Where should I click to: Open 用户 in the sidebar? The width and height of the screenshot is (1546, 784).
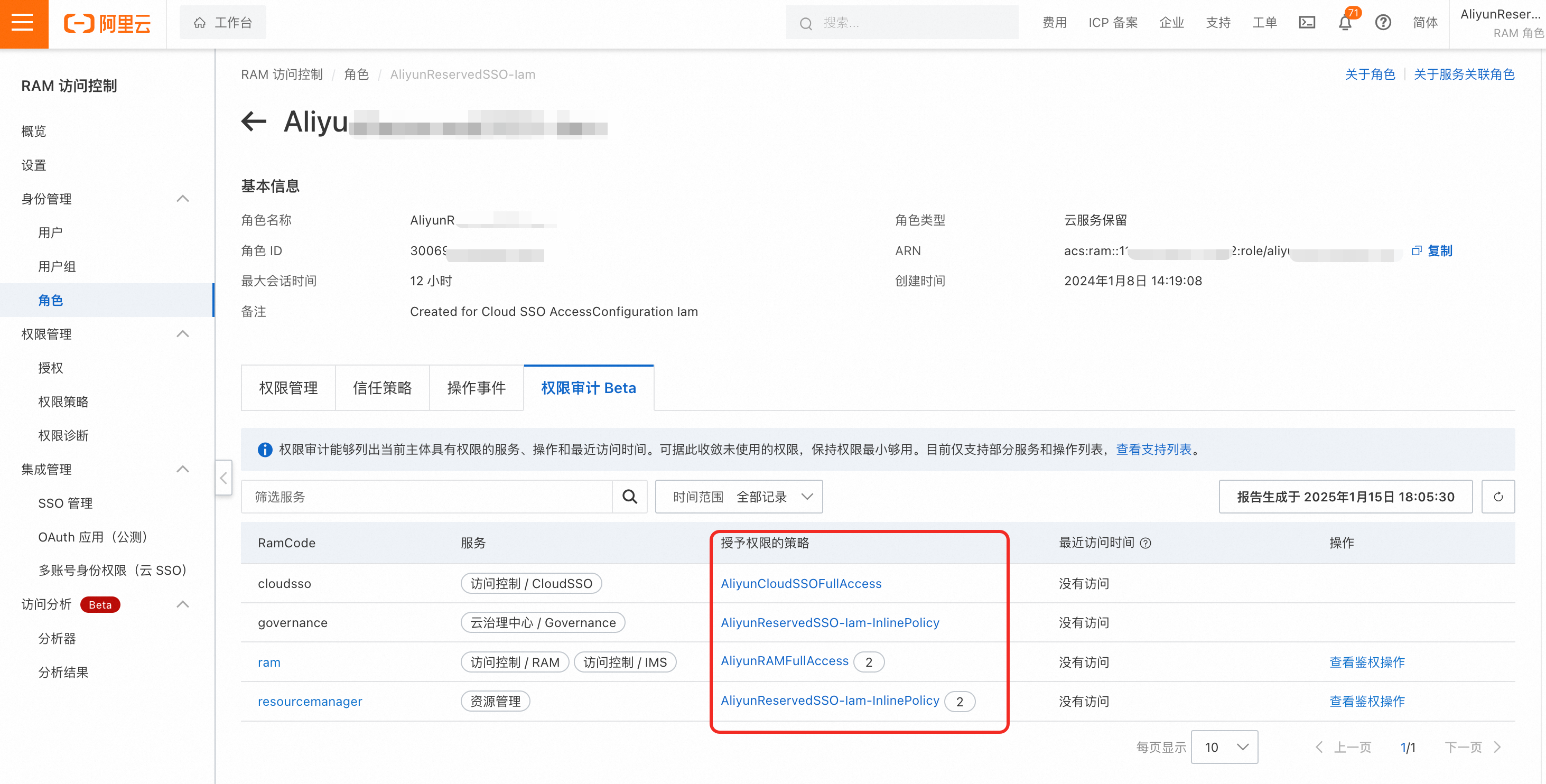pos(50,232)
